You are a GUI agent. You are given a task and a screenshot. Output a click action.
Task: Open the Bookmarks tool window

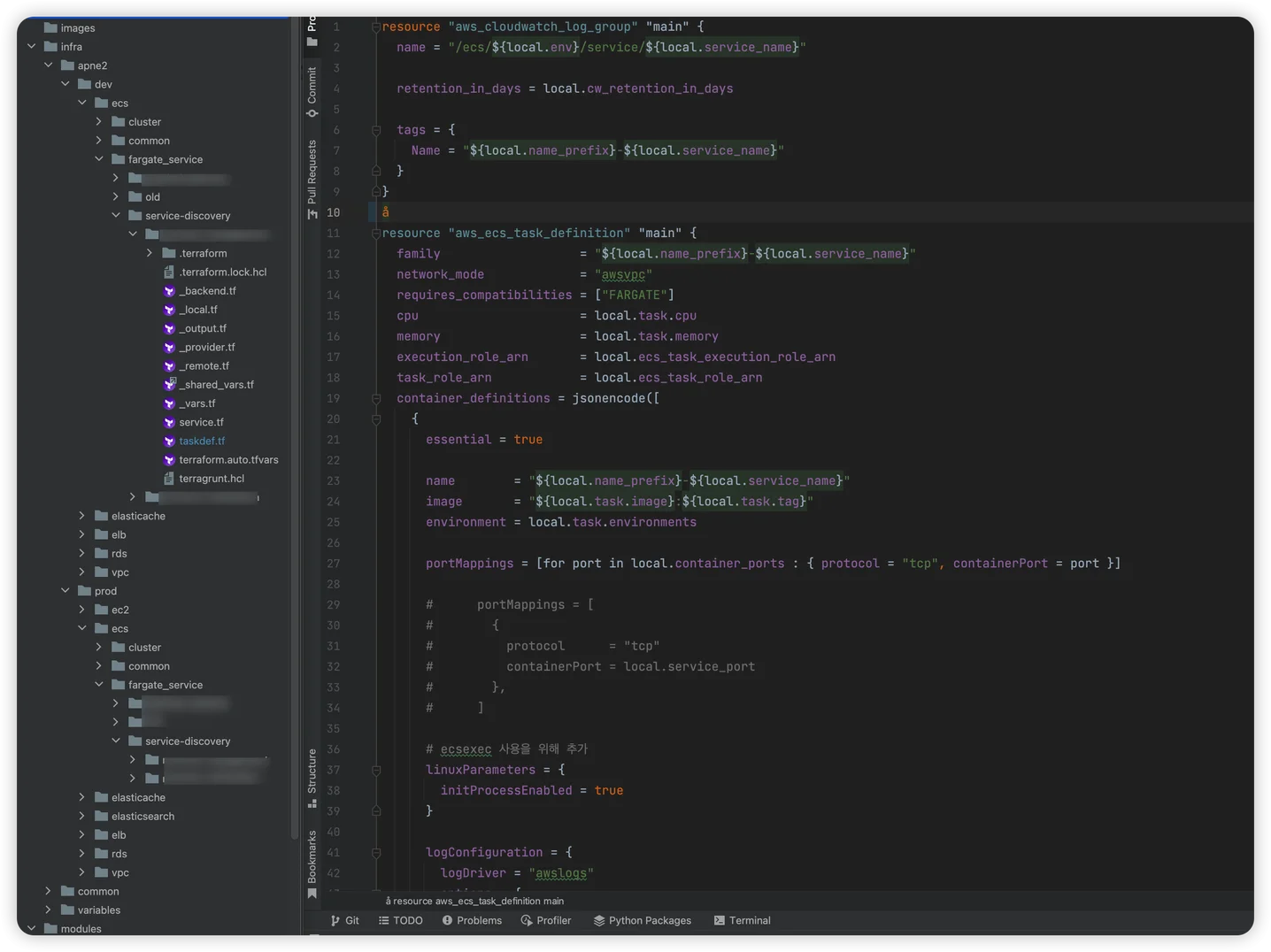312,864
